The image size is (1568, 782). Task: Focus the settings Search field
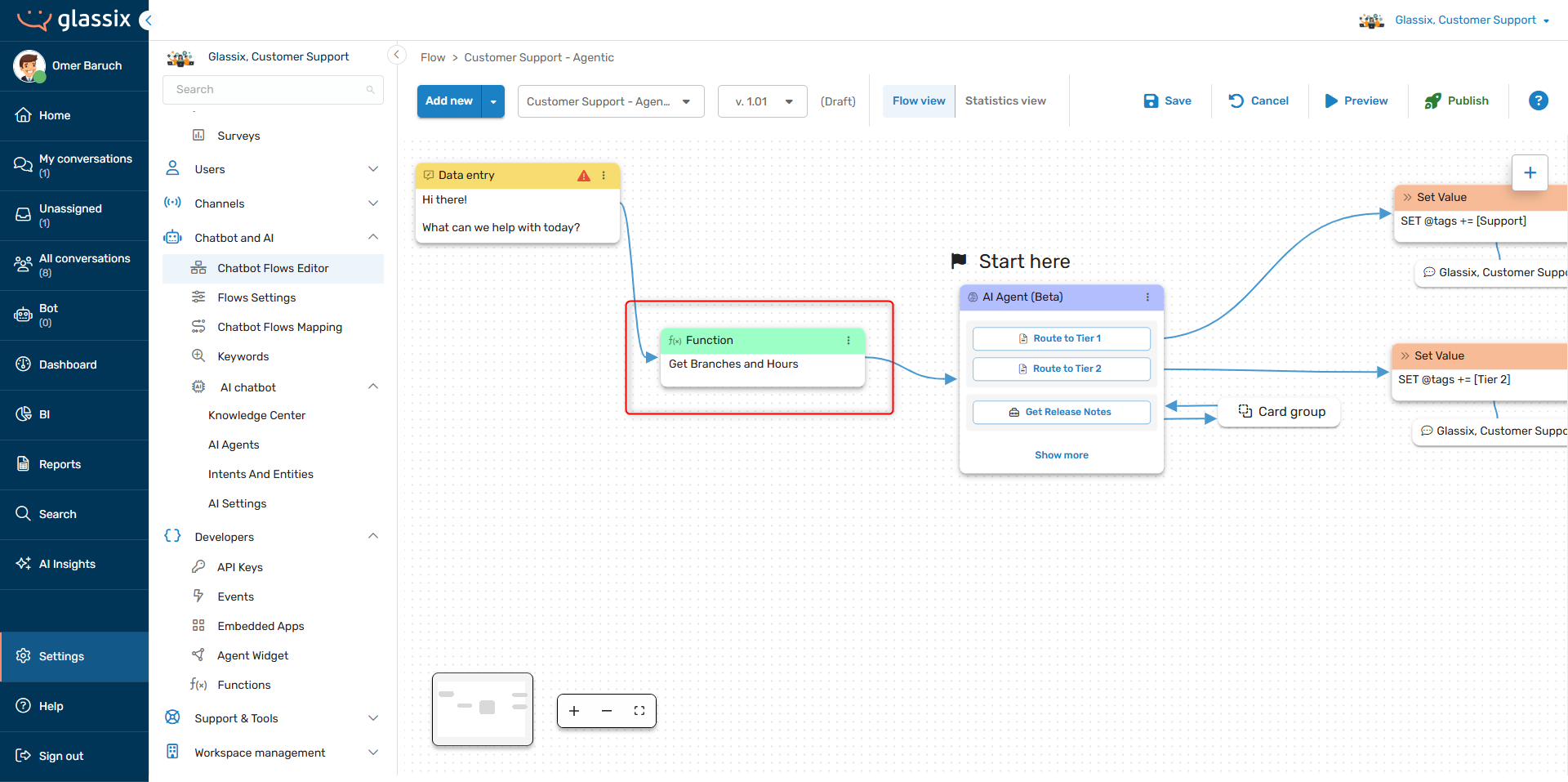(273, 90)
